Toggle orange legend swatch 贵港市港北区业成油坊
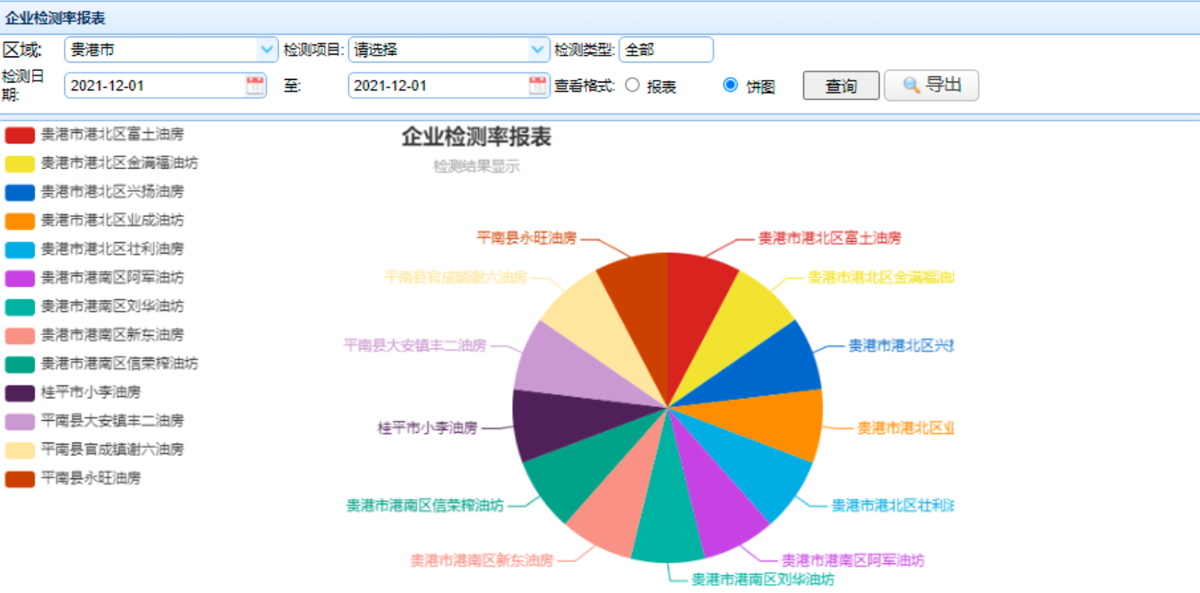Screen dimensions: 1200x593 pyautogui.click(x=20, y=220)
